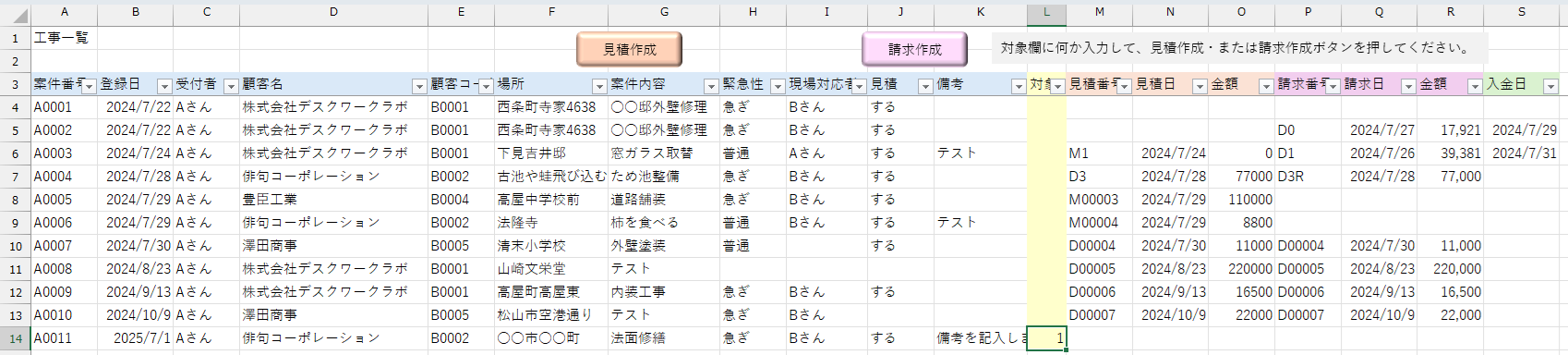
Task: Open the 場所 column filter
Action: click(x=599, y=86)
